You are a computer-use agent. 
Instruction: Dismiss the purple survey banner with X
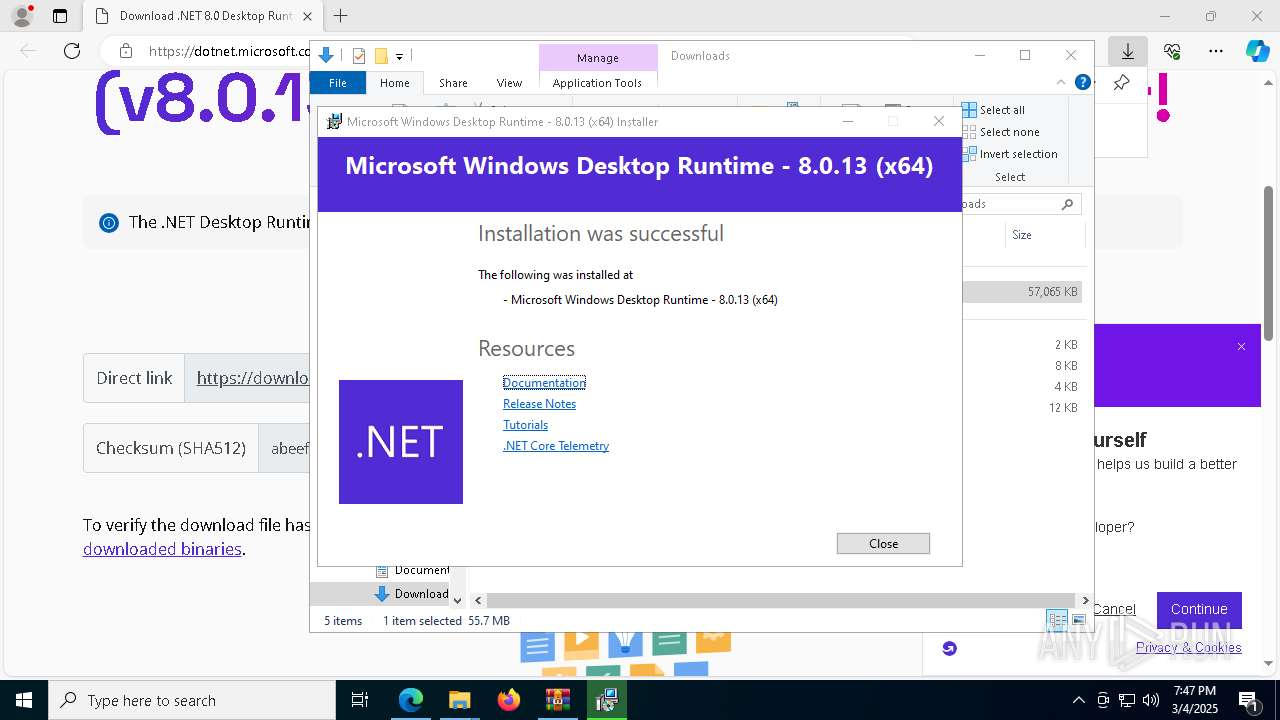point(1241,347)
